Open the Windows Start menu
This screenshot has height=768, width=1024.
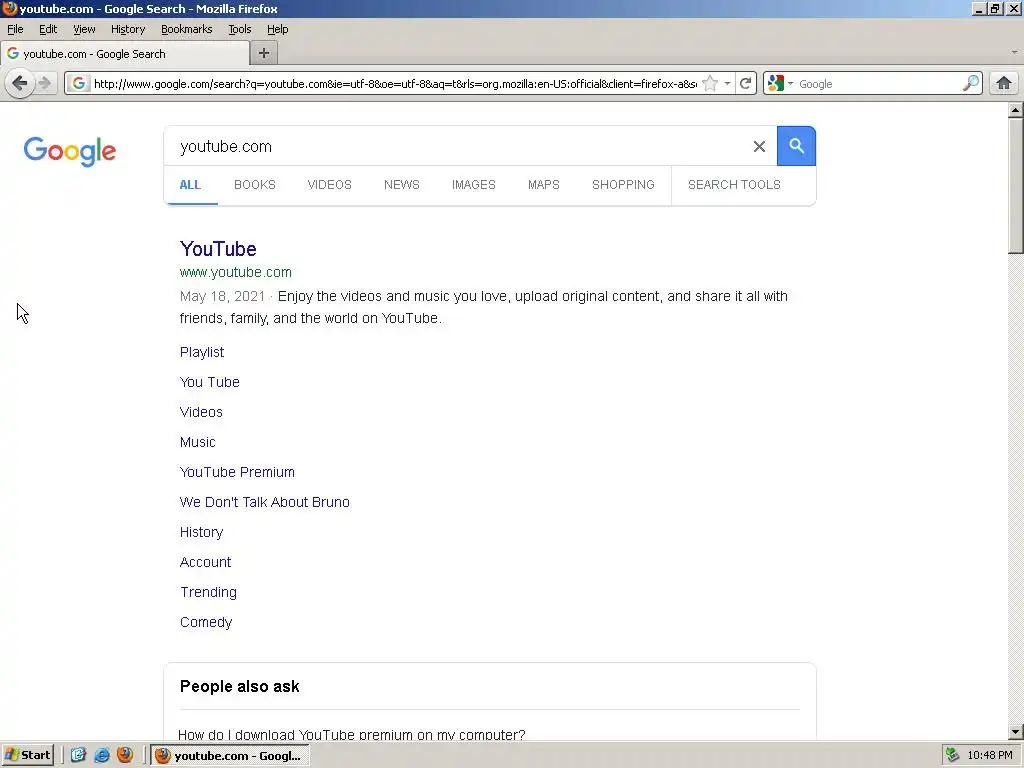pos(27,755)
